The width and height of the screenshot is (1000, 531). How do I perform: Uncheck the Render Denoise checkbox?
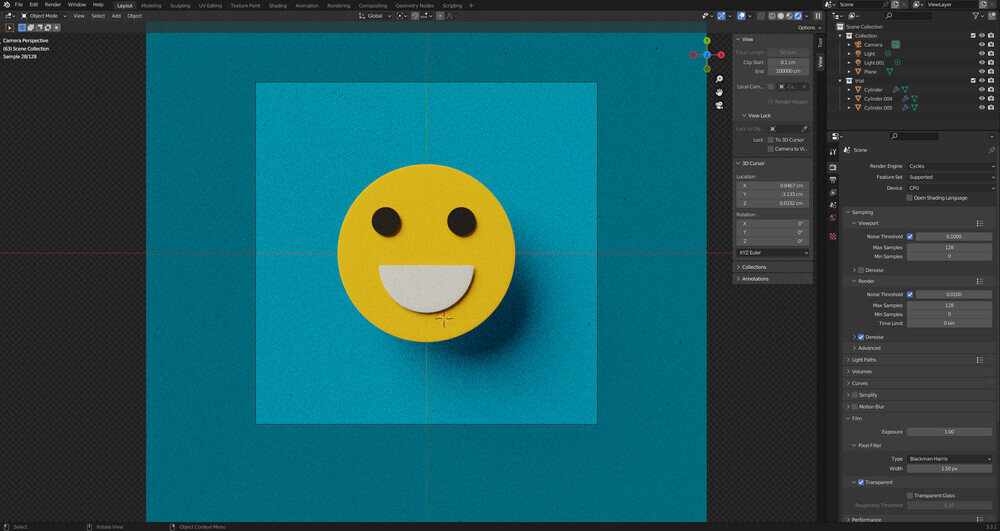pyautogui.click(x=860, y=337)
